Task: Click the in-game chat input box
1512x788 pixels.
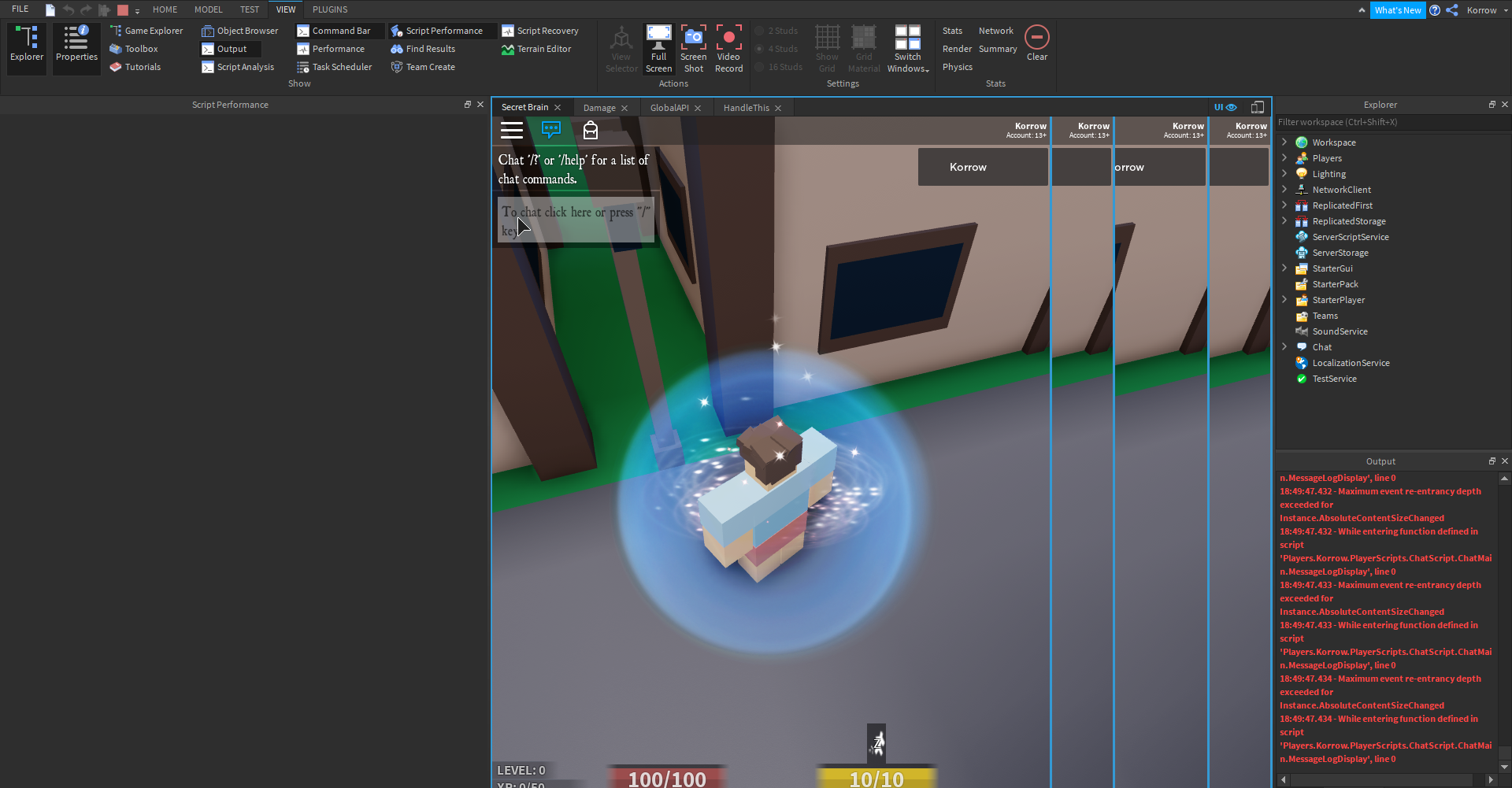Action: tap(576, 220)
